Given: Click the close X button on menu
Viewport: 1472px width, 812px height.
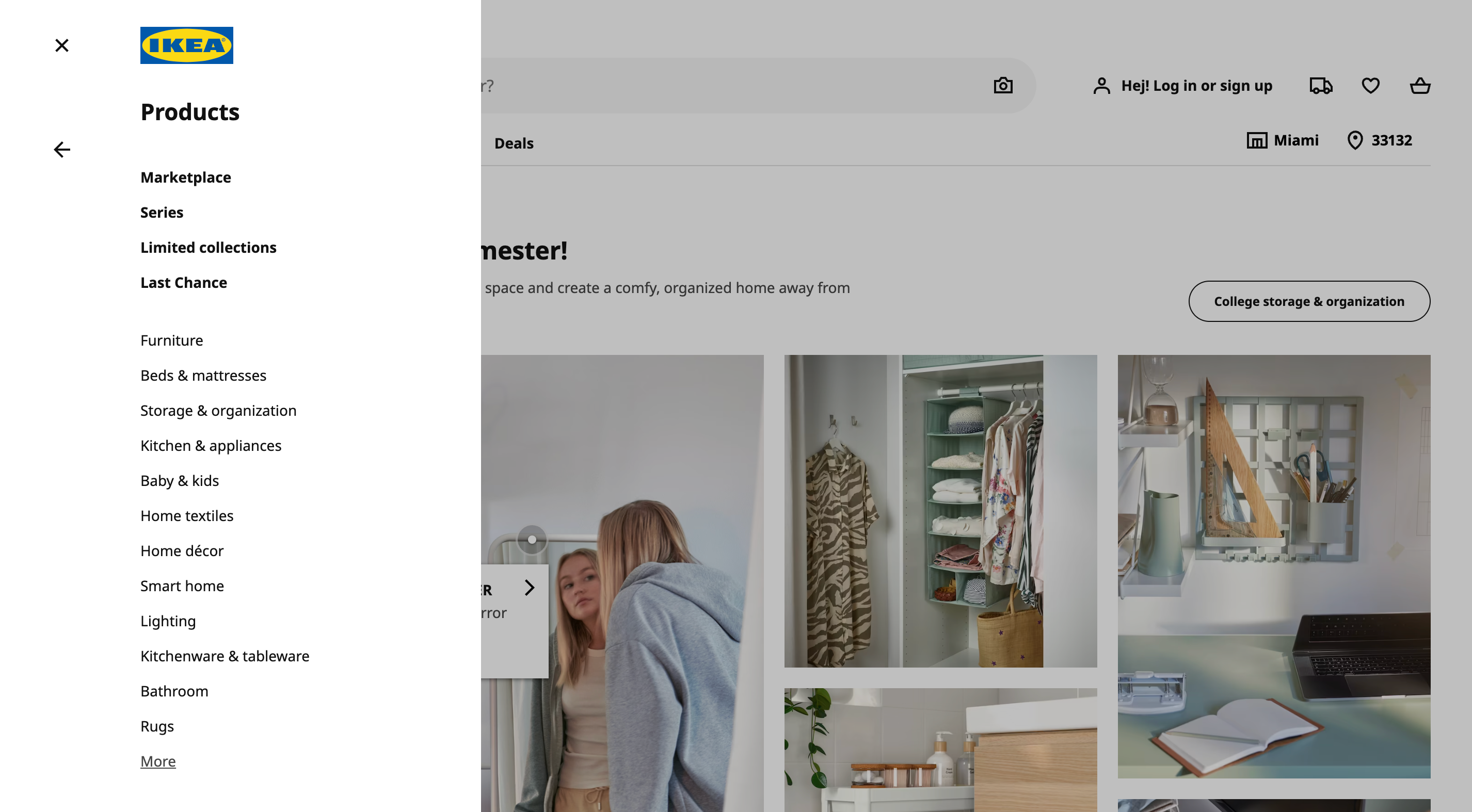Looking at the screenshot, I should 62,45.
